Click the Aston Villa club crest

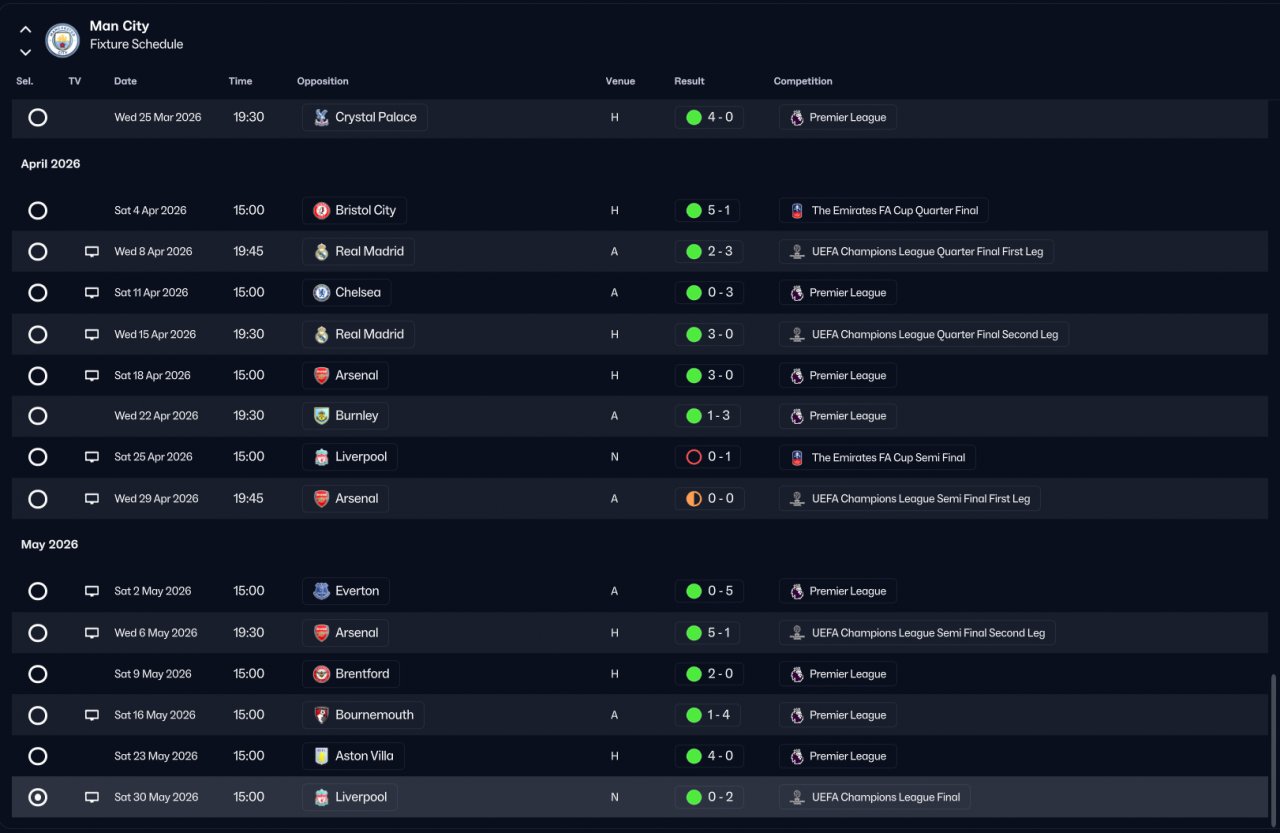(321, 756)
